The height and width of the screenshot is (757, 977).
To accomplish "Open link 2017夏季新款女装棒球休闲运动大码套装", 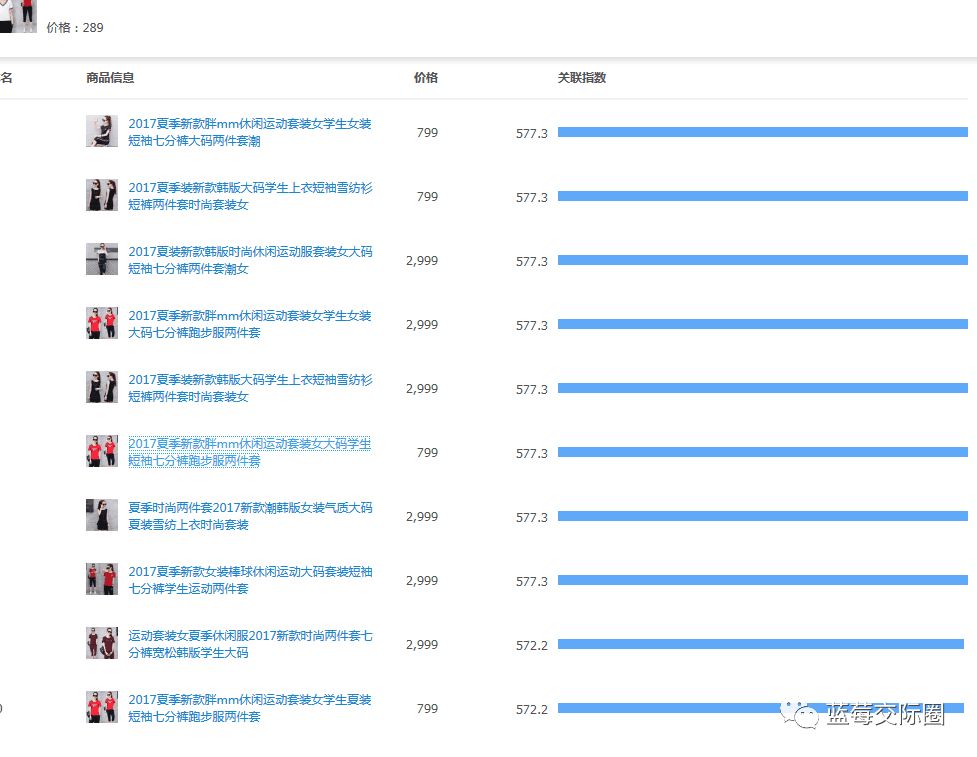I will tap(250, 580).
